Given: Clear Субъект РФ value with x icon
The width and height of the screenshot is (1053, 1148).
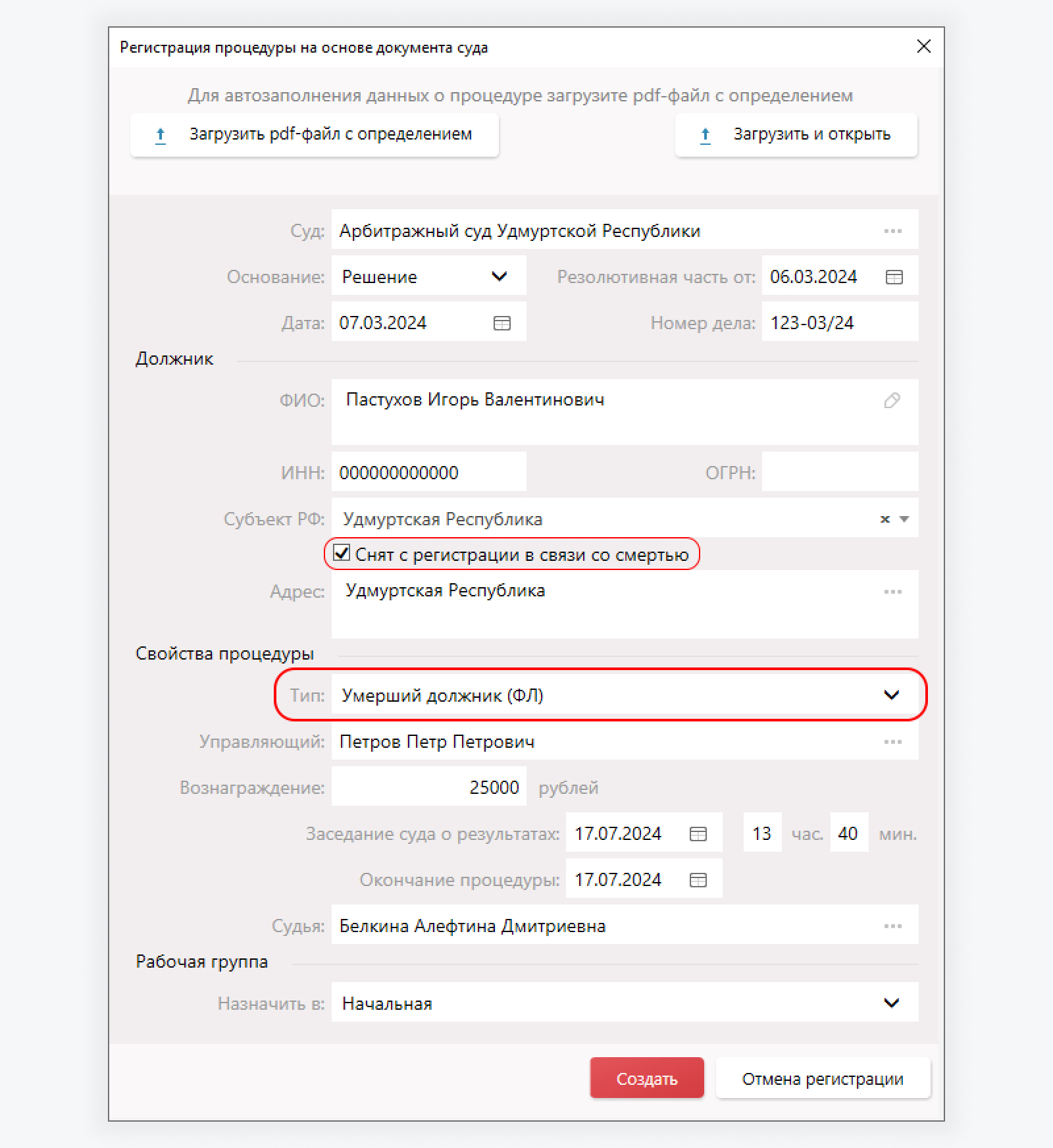Looking at the screenshot, I should coord(885,519).
